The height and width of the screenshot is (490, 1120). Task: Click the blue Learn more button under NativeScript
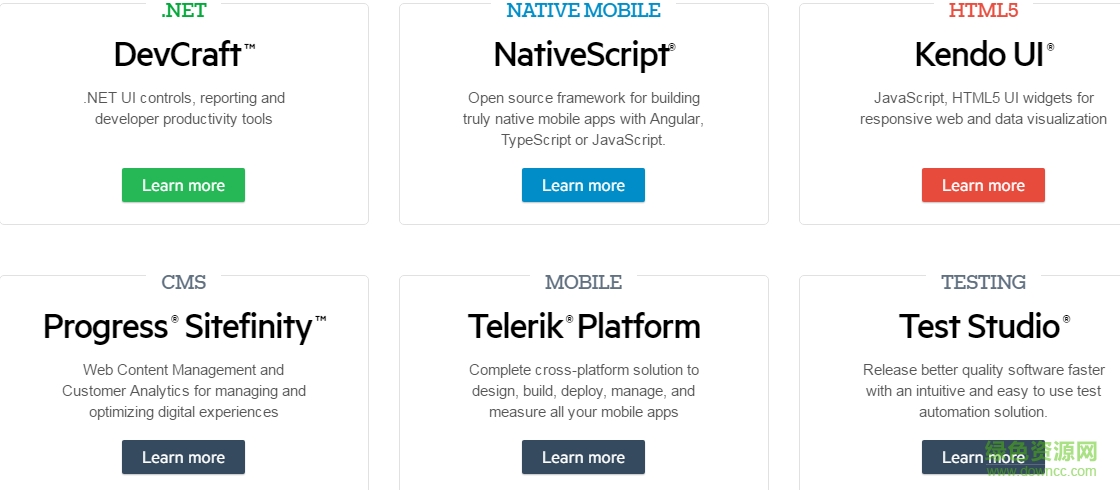tap(583, 185)
